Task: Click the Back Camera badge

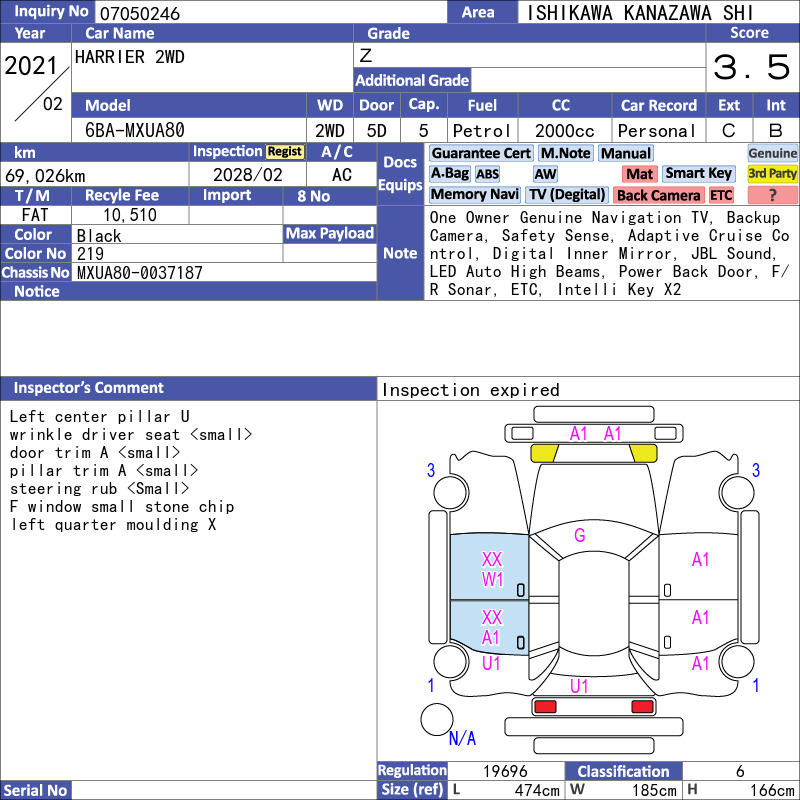Action: click(x=658, y=194)
